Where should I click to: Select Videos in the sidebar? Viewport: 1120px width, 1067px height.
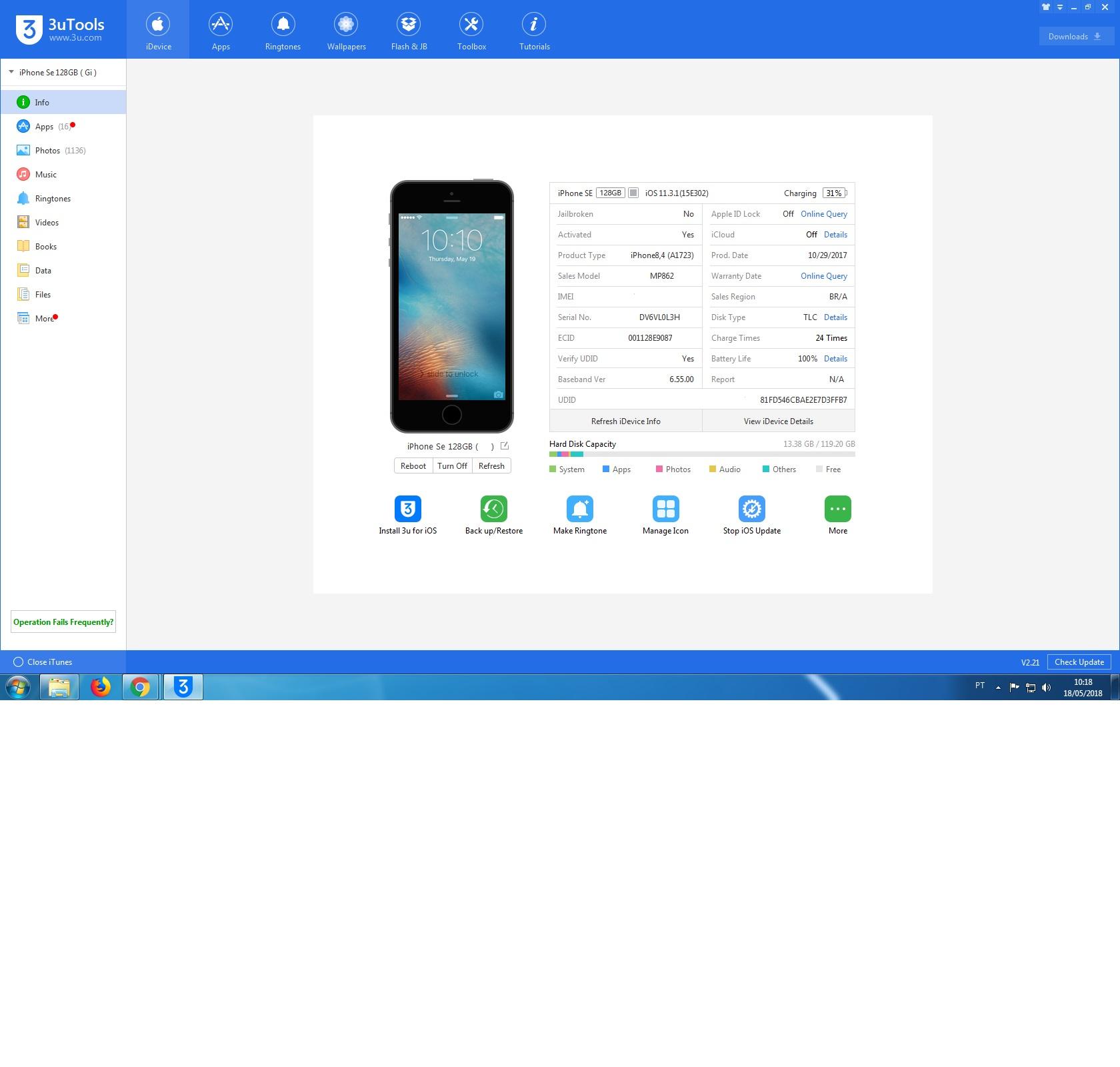pos(63,222)
